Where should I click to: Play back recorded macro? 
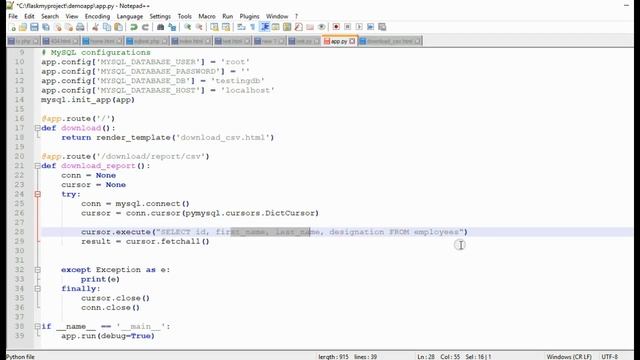pos(359,27)
